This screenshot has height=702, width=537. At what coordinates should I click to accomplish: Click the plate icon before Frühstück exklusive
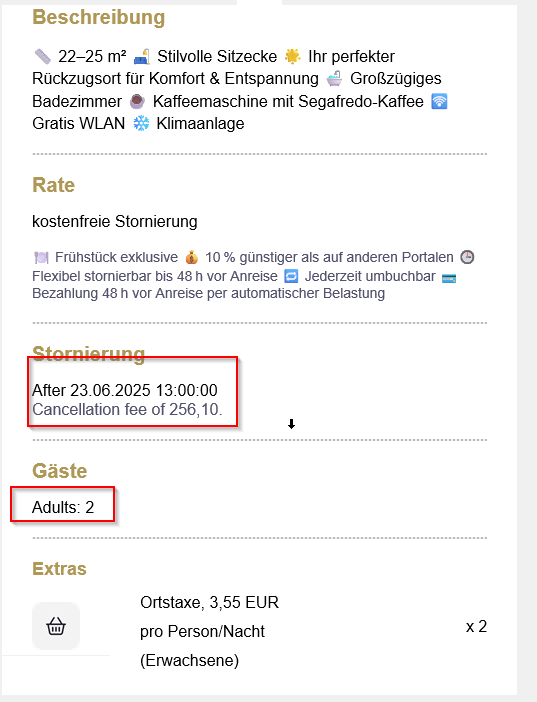tap(41, 257)
